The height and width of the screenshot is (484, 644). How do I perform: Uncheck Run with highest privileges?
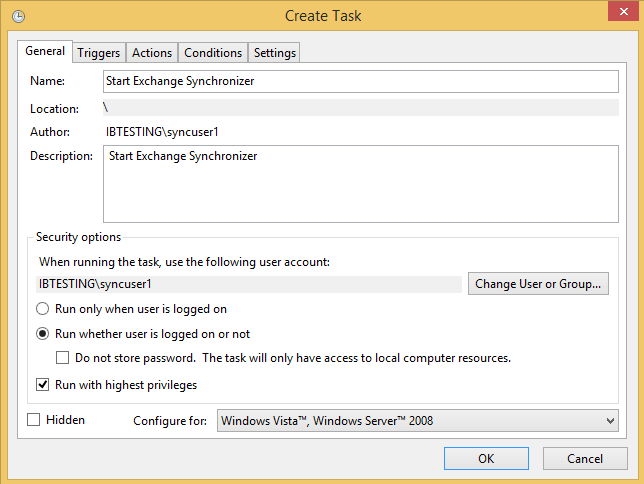point(42,385)
